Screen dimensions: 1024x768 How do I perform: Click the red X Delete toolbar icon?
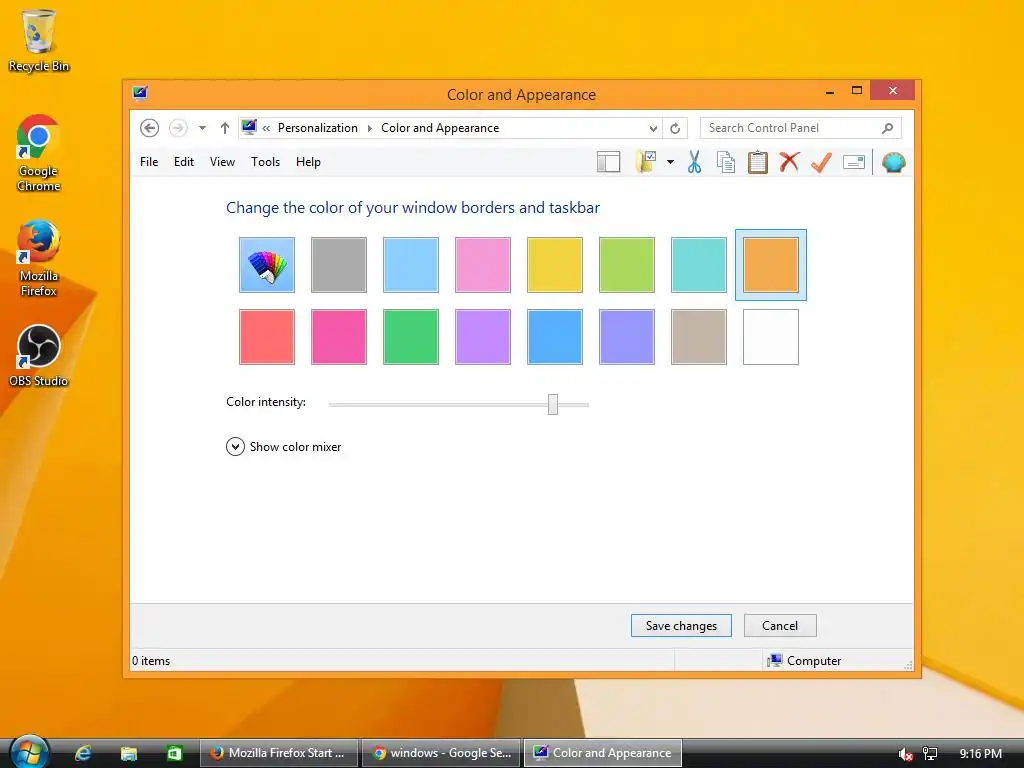tap(789, 161)
